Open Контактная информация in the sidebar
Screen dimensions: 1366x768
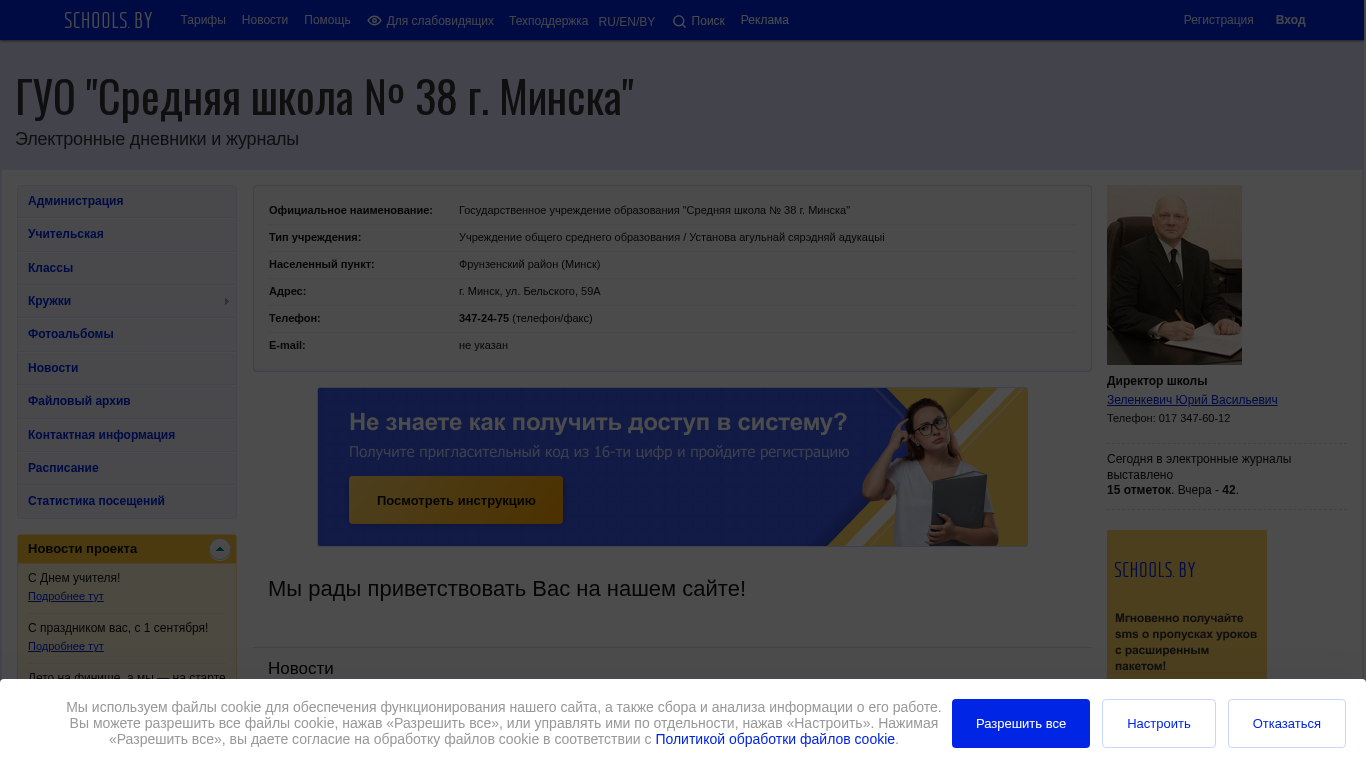tap(127, 435)
